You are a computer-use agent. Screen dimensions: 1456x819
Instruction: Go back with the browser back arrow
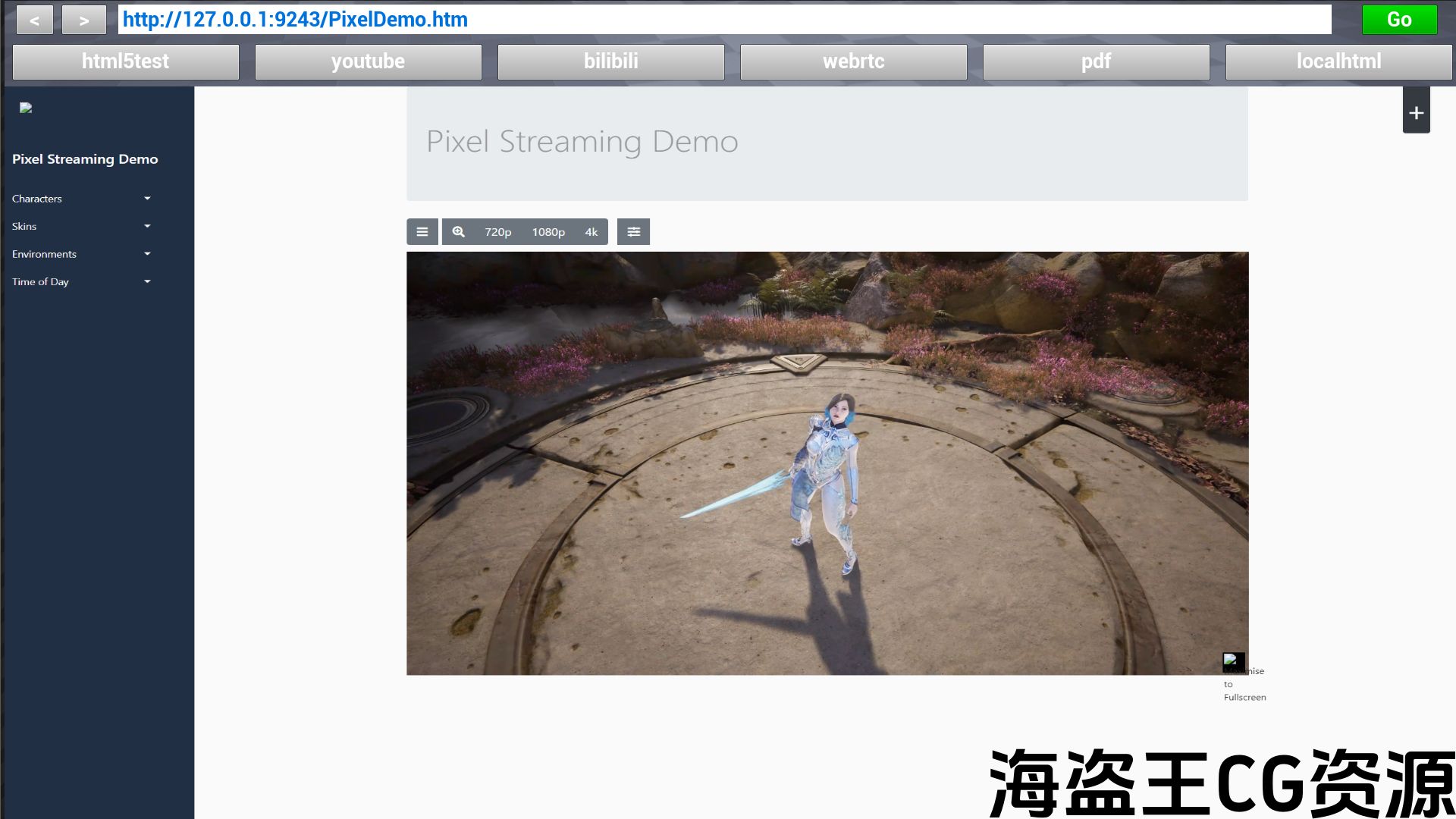(x=34, y=20)
